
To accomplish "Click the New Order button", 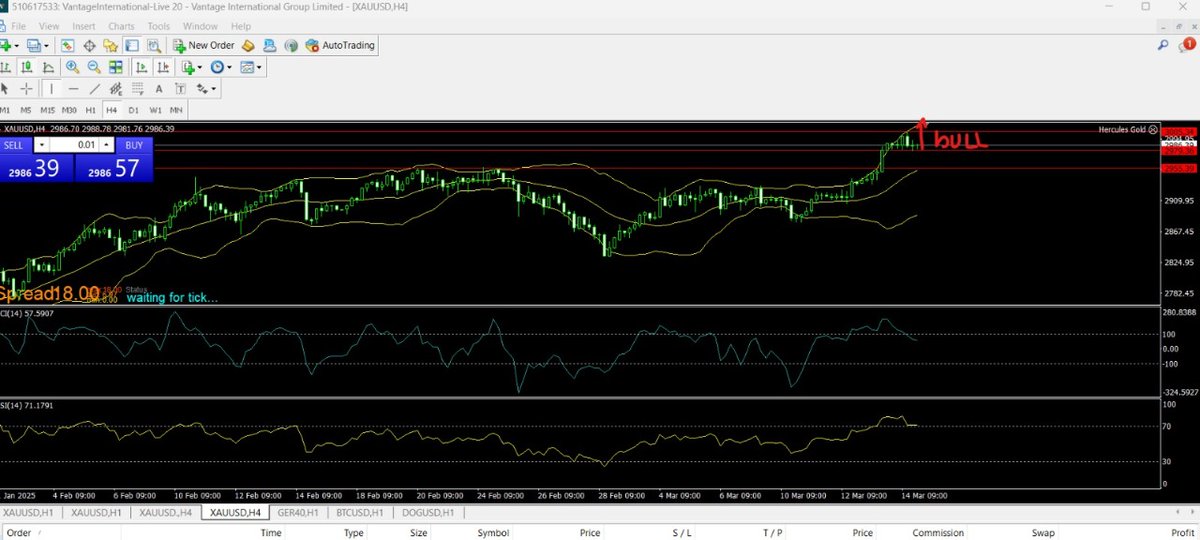I will pyautogui.click(x=204, y=45).
